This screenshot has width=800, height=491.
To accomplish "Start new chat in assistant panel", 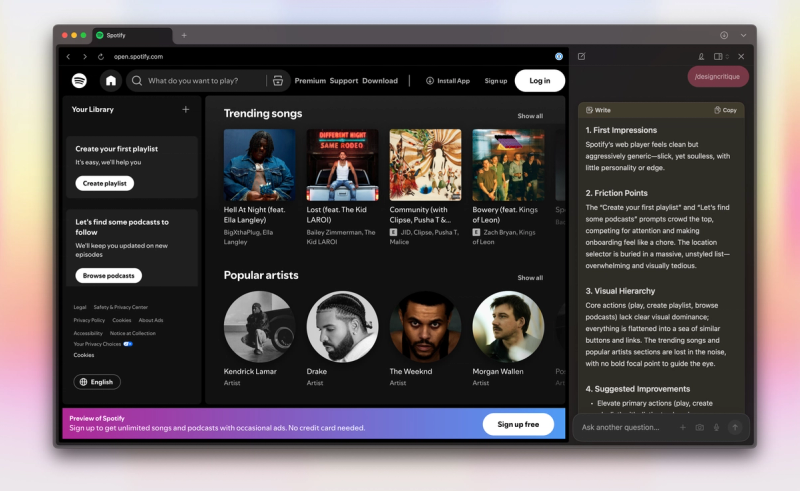I will pos(582,56).
